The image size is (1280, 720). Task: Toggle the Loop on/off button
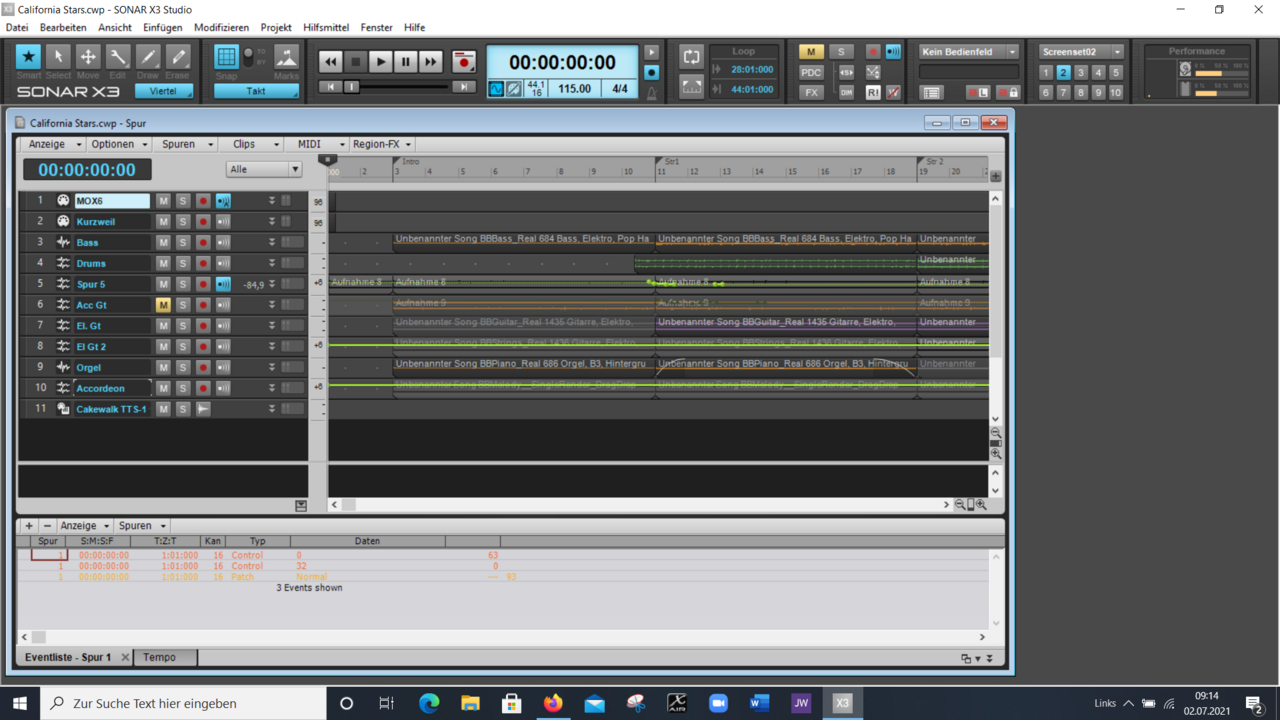pyautogui.click(x=691, y=57)
